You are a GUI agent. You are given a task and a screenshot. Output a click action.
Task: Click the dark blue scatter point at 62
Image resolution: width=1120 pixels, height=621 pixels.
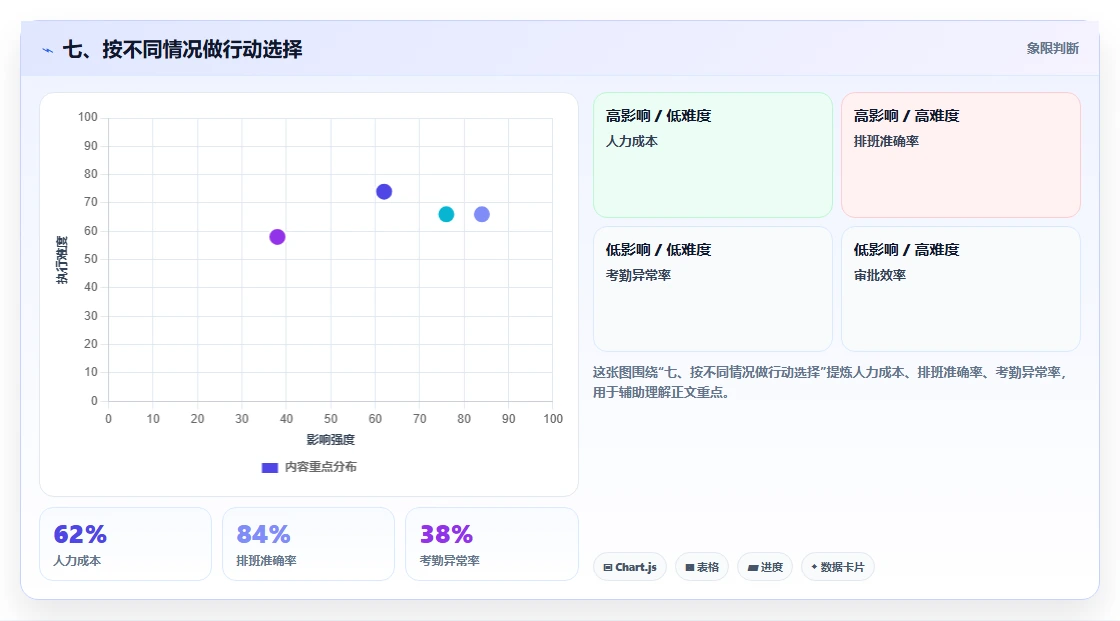pyautogui.click(x=384, y=192)
